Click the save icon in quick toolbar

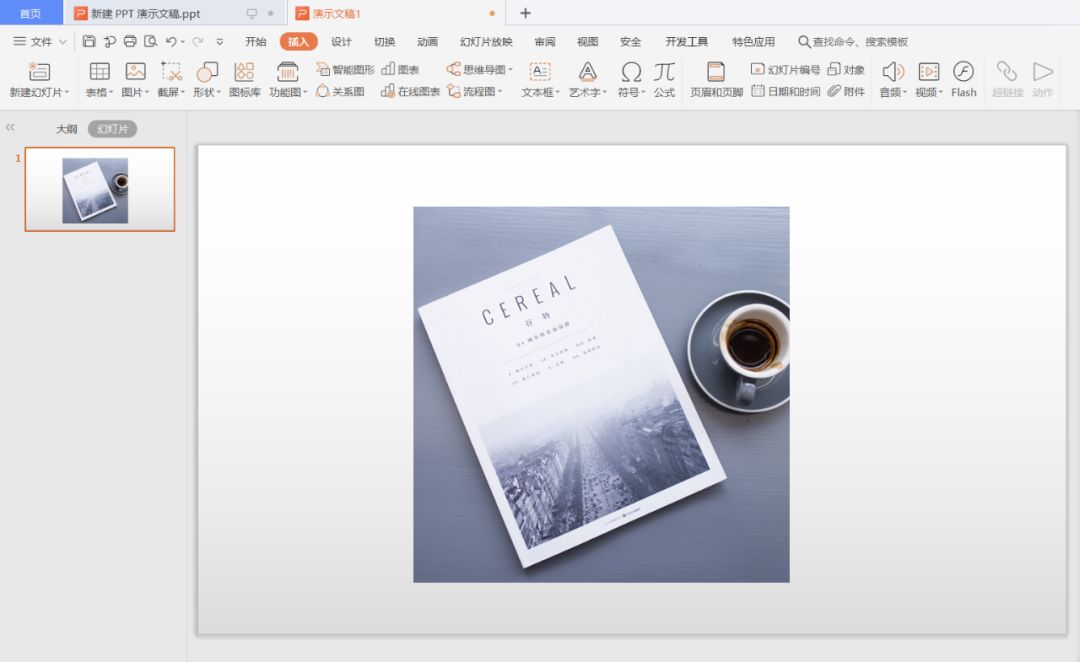[x=89, y=41]
